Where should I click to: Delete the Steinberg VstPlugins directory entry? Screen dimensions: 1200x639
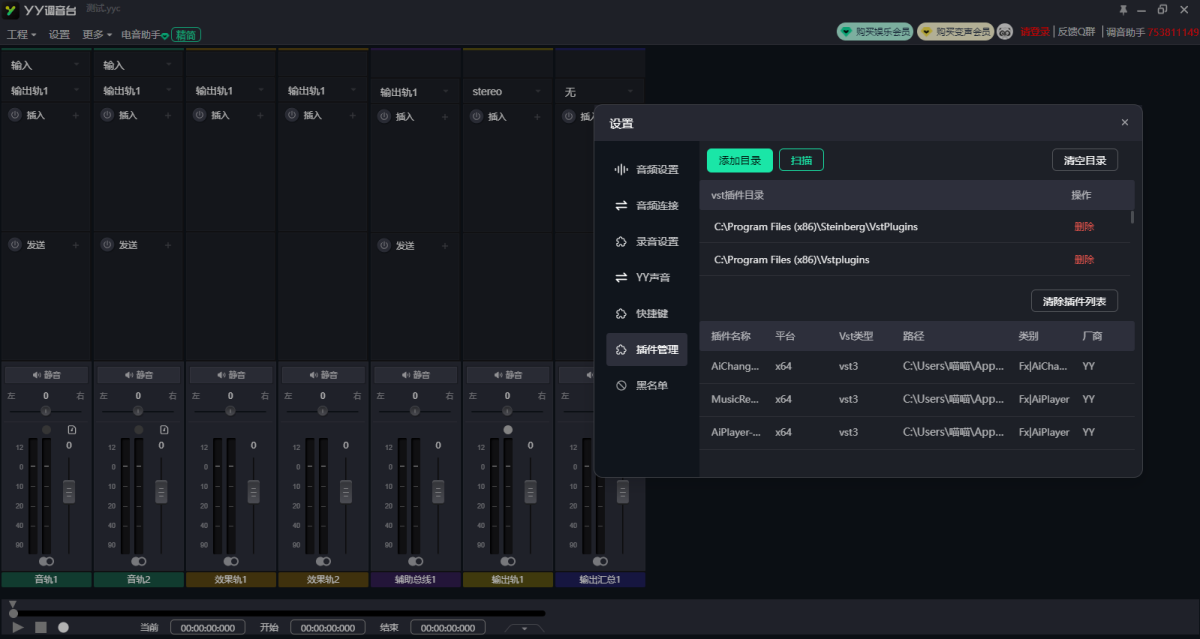pos(1084,227)
